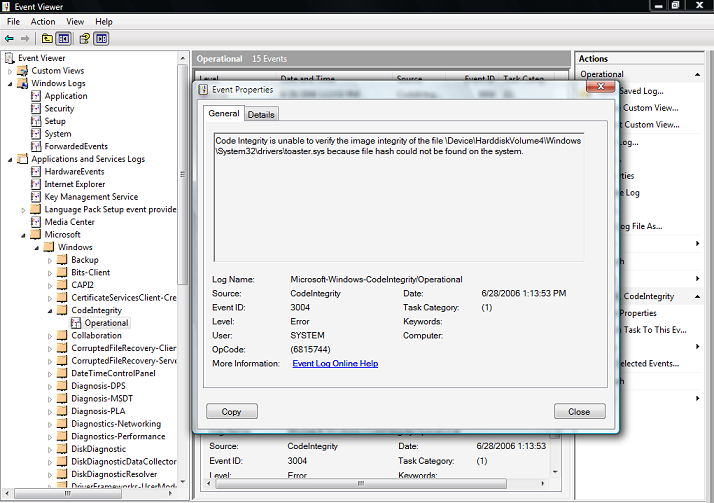
Task: Click the preview pane horizontal scrollbar thumb
Action: 361,483
